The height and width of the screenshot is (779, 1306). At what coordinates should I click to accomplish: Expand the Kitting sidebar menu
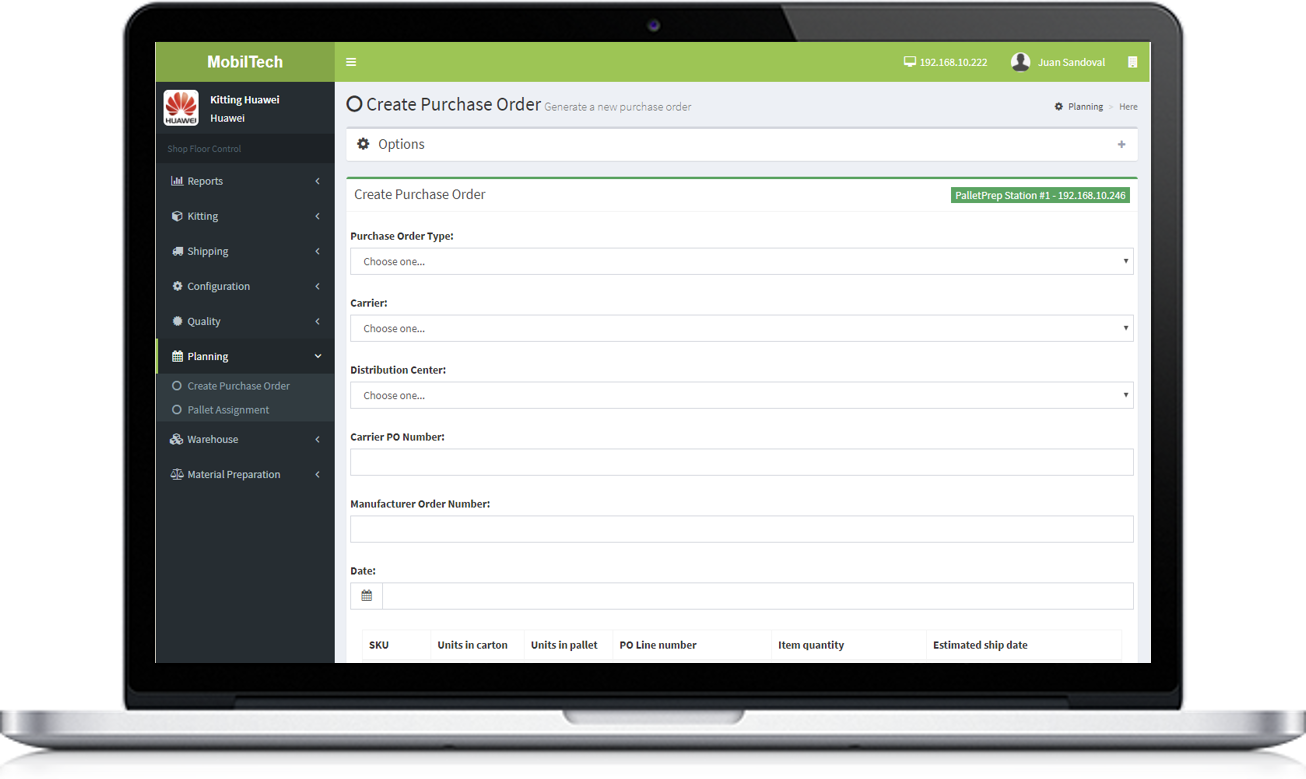pos(245,216)
